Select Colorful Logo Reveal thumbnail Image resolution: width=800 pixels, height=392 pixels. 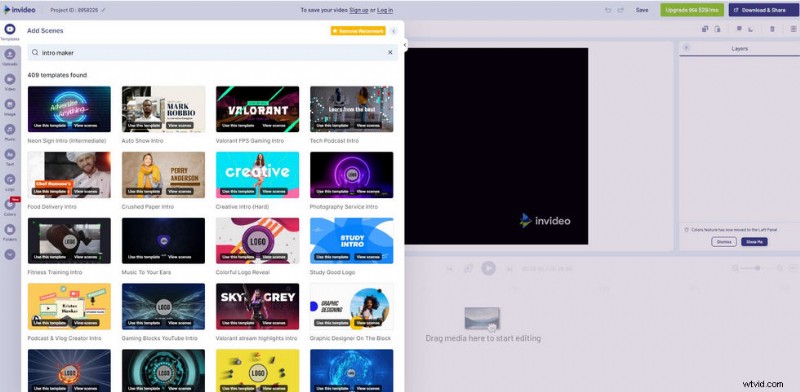[x=257, y=240]
